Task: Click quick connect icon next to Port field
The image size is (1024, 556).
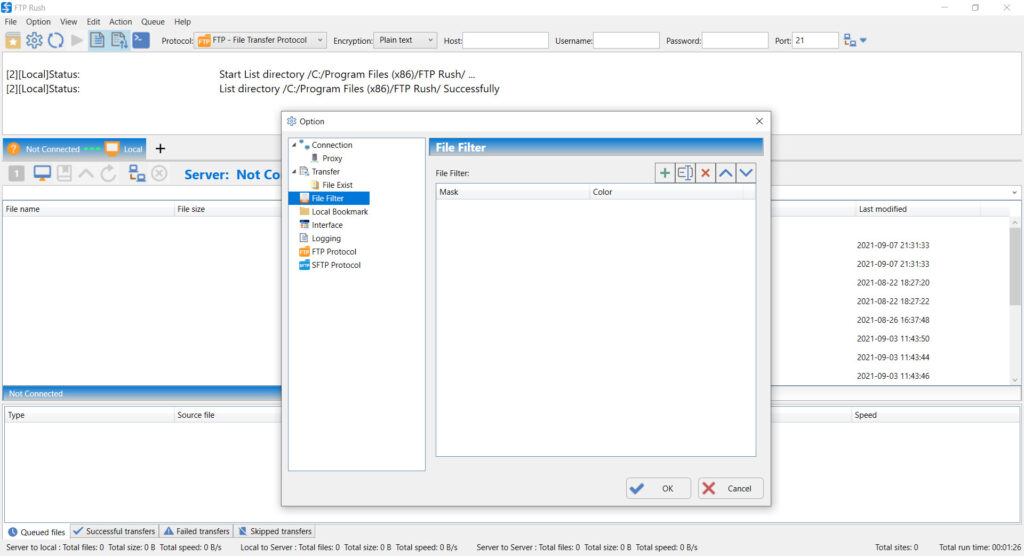Action: (850, 41)
